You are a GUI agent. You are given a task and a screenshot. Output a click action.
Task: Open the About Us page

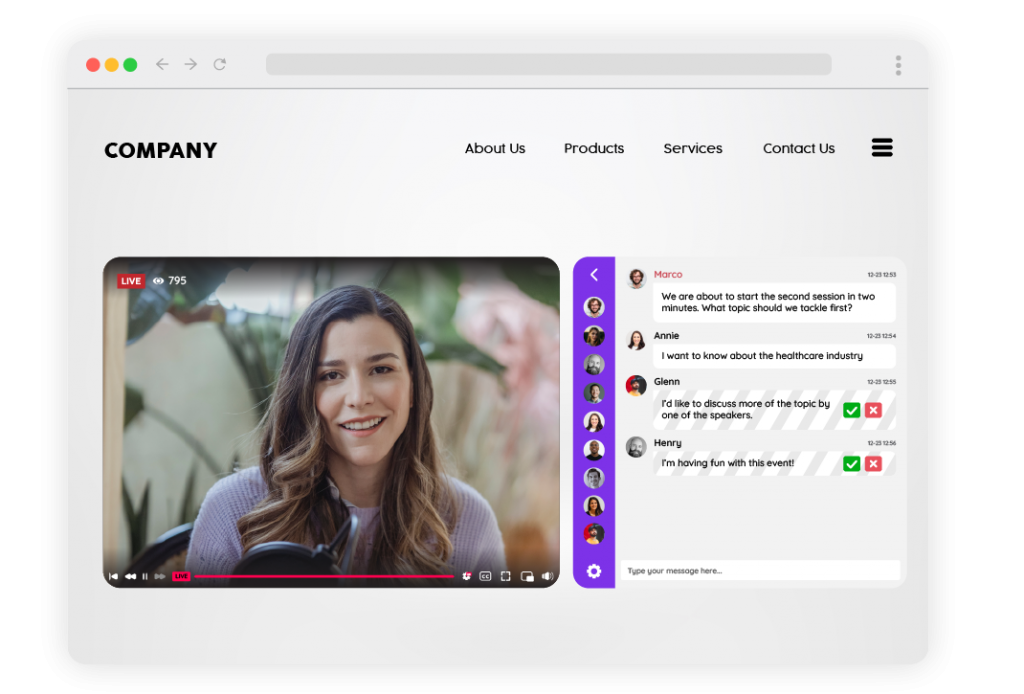point(494,148)
